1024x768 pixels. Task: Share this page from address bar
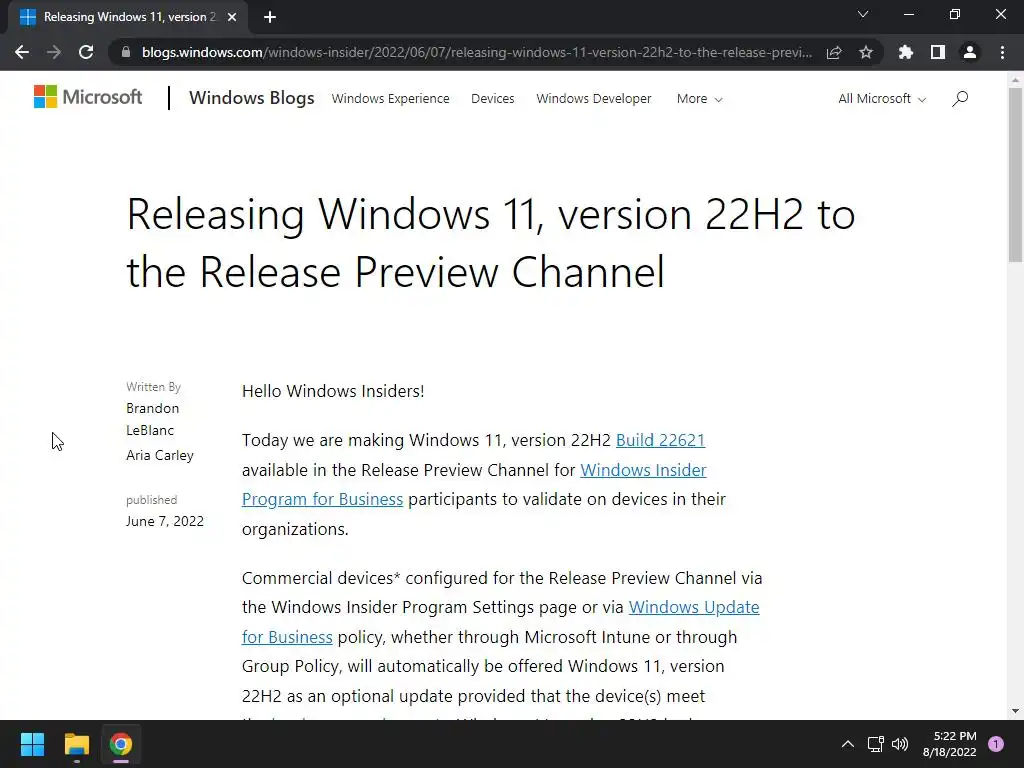tap(834, 52)
